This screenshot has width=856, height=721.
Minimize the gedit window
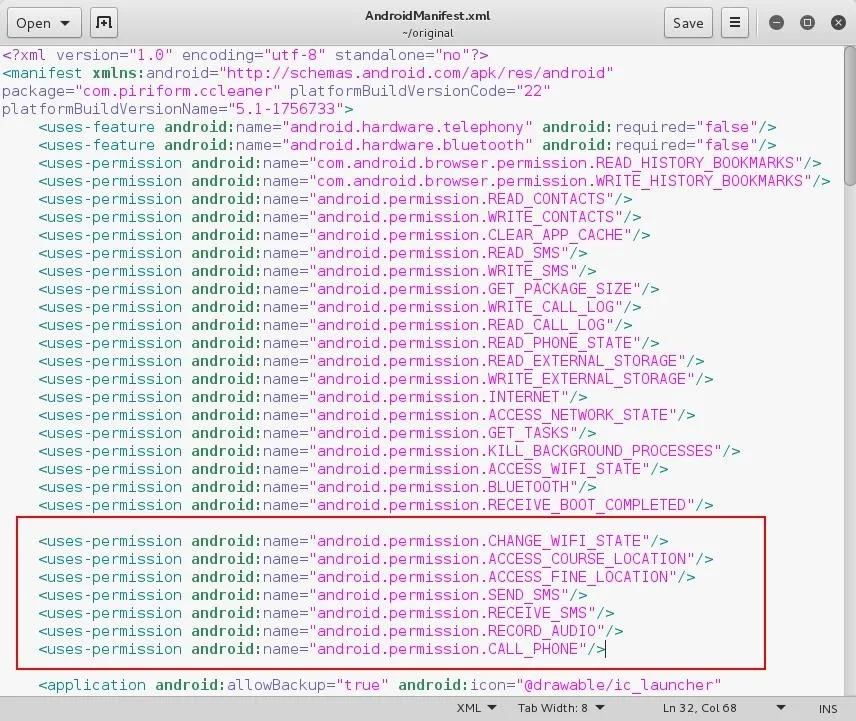click(x=777, y=23)
